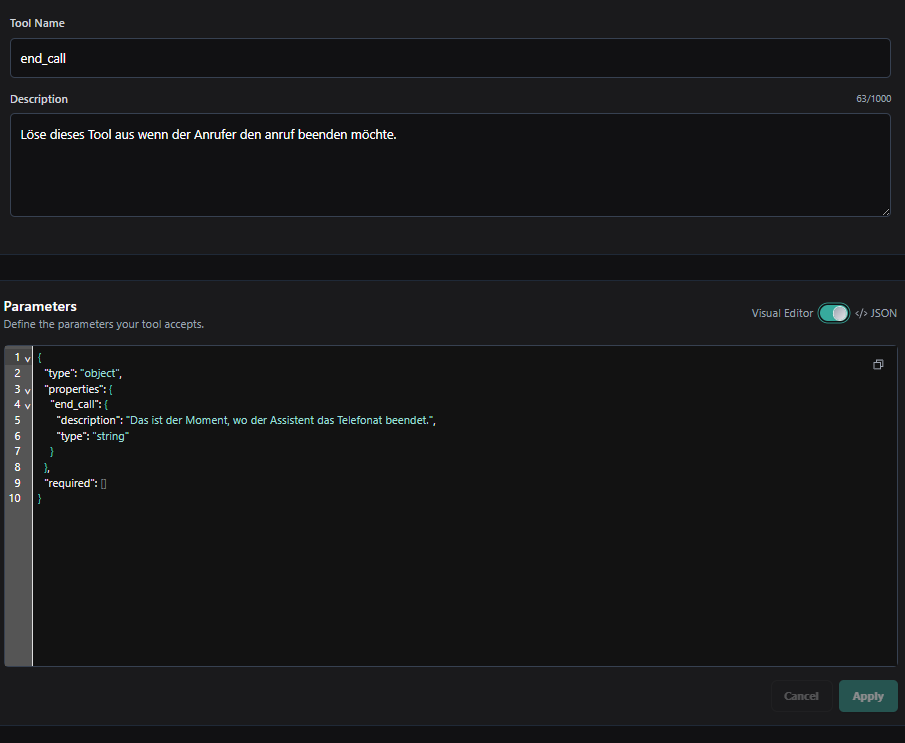Click inside the Description textarea

pos(450,165)
